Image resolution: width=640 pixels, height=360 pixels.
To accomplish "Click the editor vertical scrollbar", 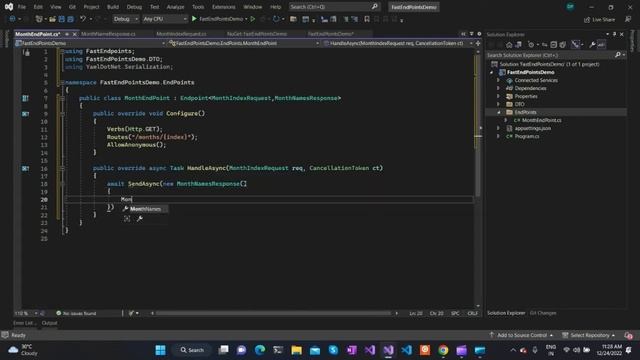I will 478,127.
